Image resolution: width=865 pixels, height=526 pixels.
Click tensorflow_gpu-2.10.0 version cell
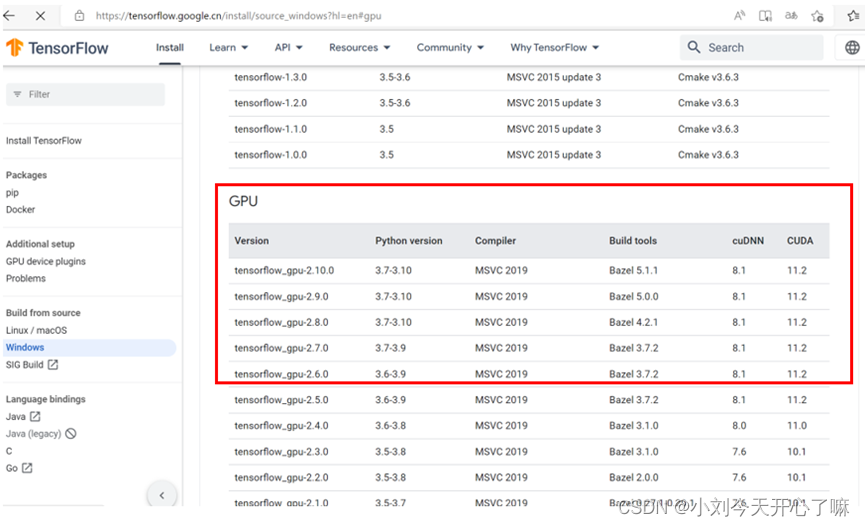coord(284,270)
